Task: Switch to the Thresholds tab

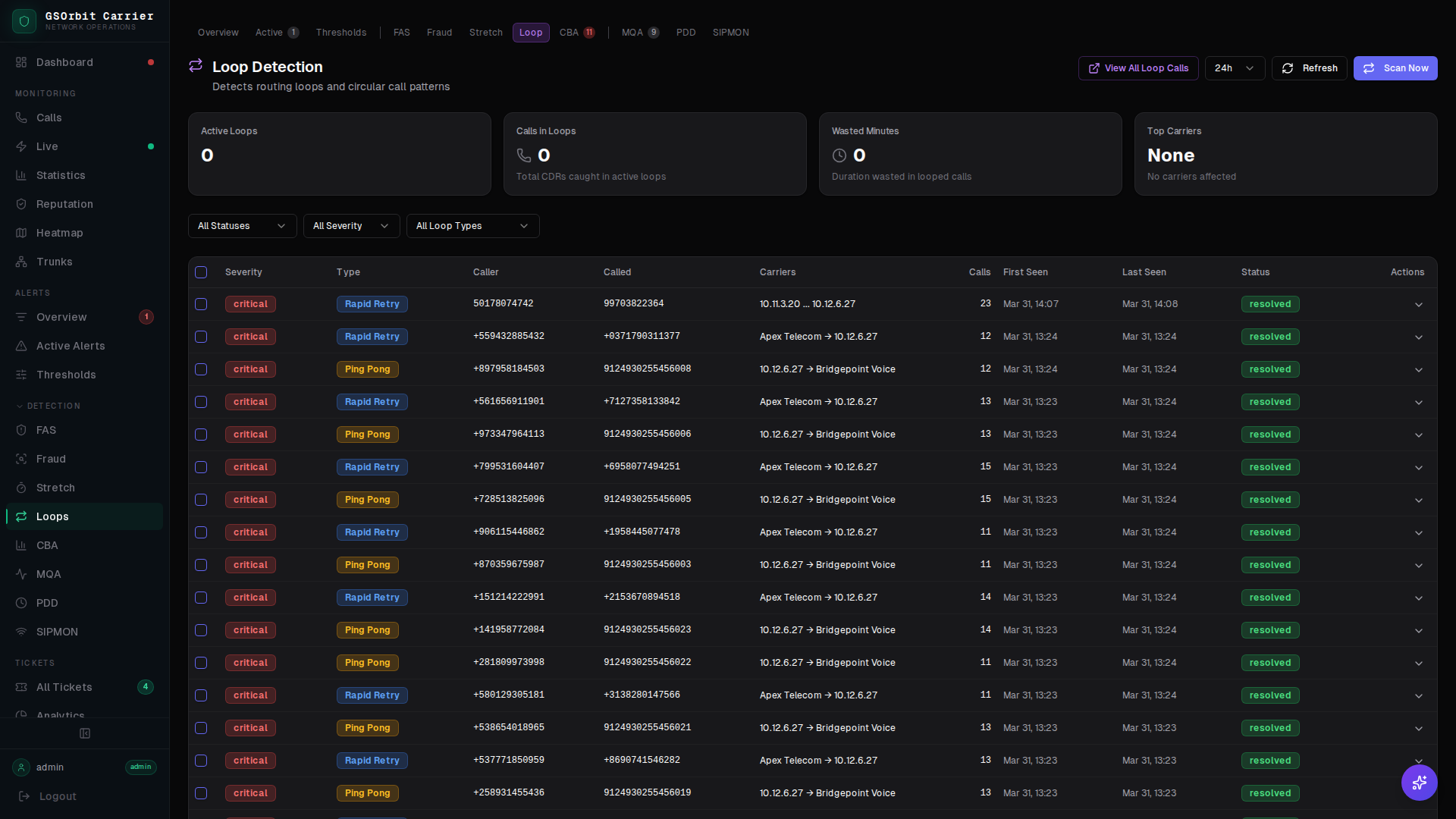Action: [340, 33]
